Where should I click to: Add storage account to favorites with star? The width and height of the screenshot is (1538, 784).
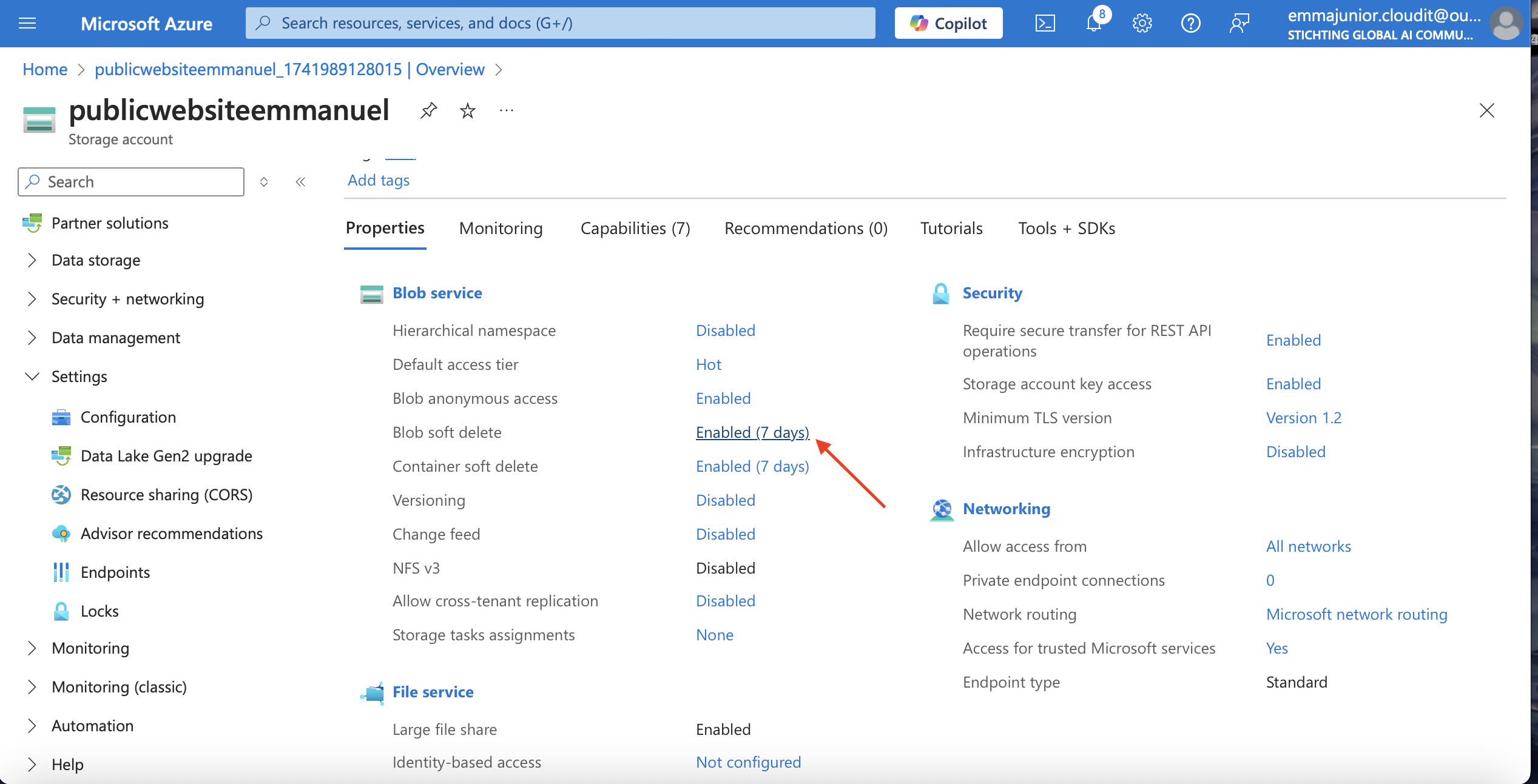click(x=468, y=110)
